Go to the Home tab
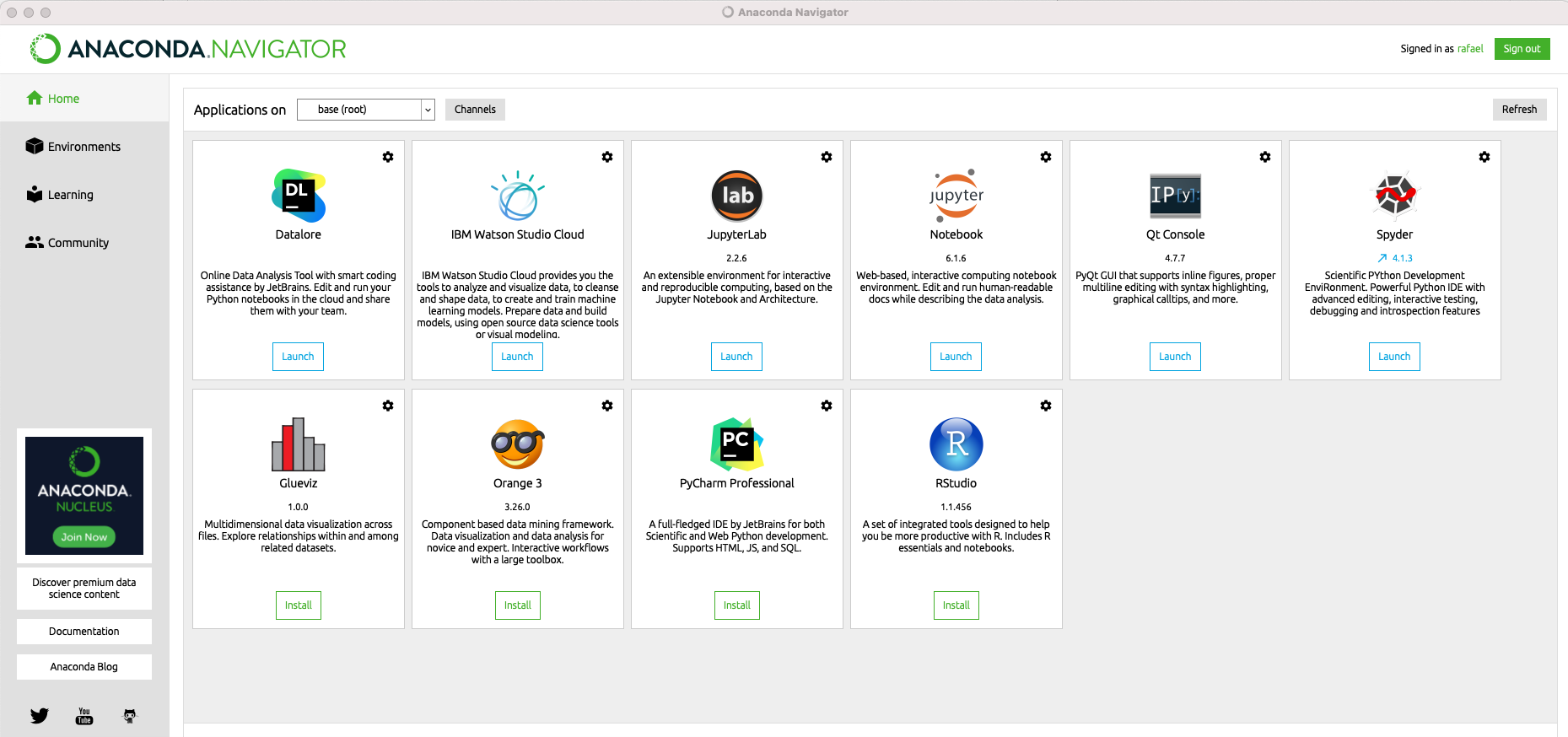 [x=84, y=98]
